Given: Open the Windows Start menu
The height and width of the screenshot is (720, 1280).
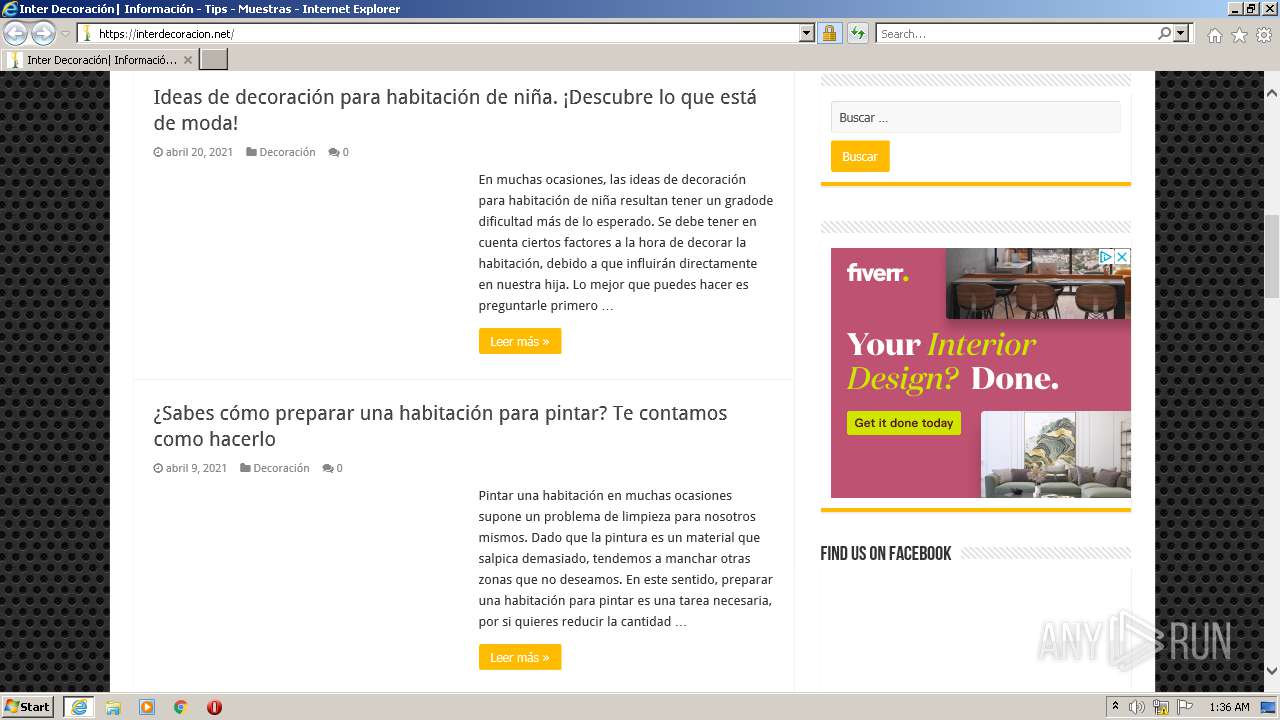Looking at the screenshot, I should 28,706.
